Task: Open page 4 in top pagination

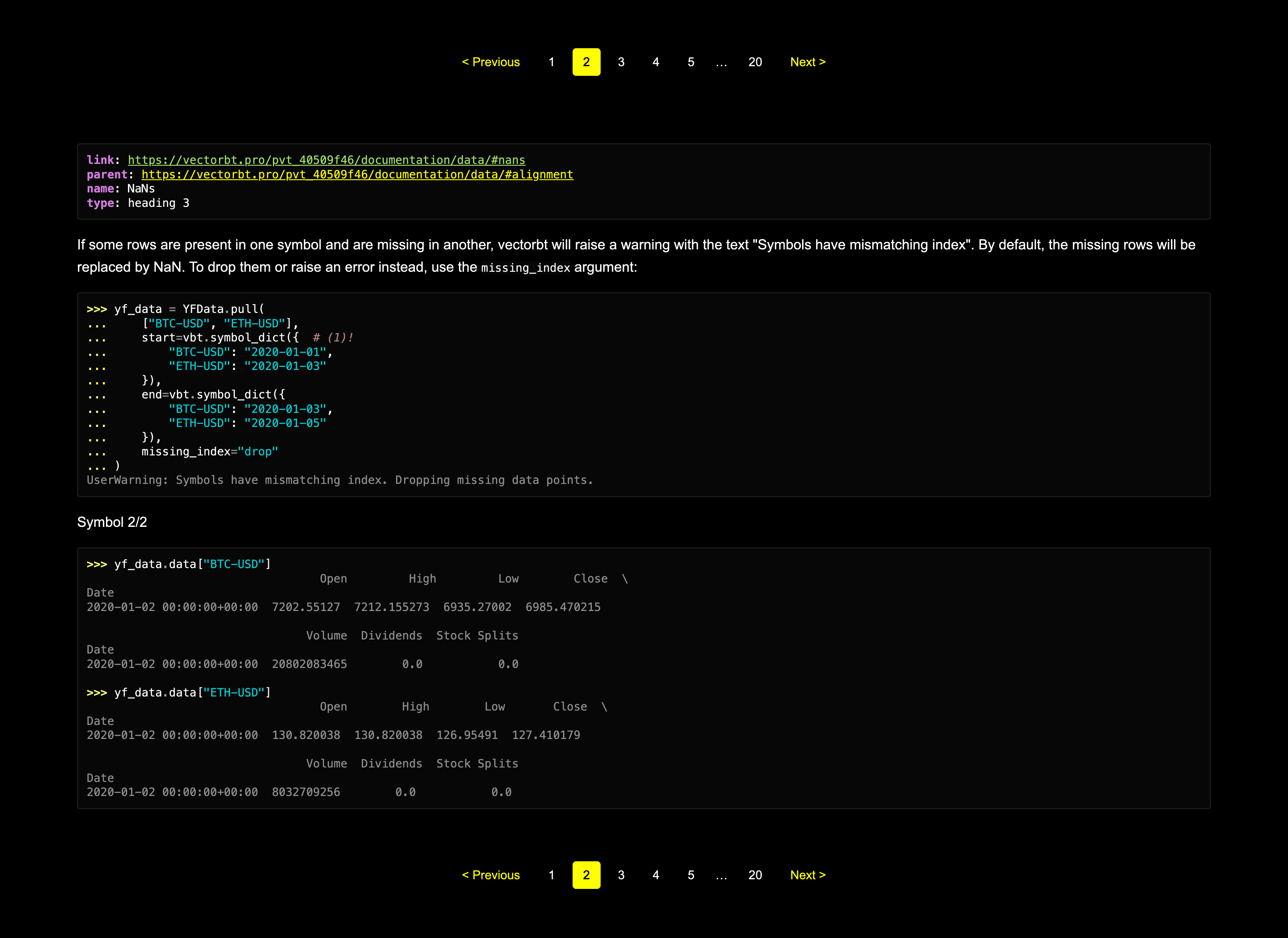Action: (655, 62)
